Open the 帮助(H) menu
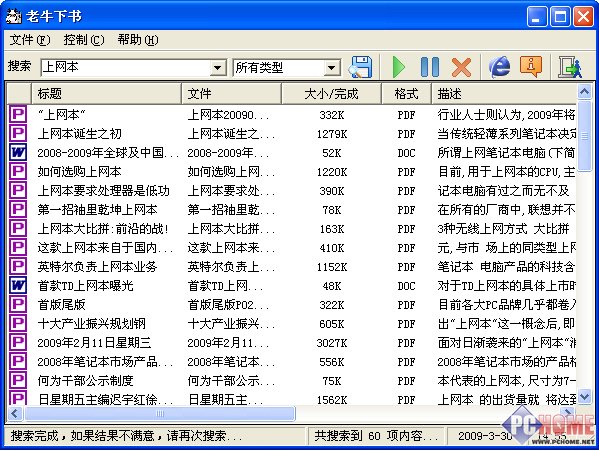Image resolution: width=599 pixels, height=451 pixels. pos(138,40)
